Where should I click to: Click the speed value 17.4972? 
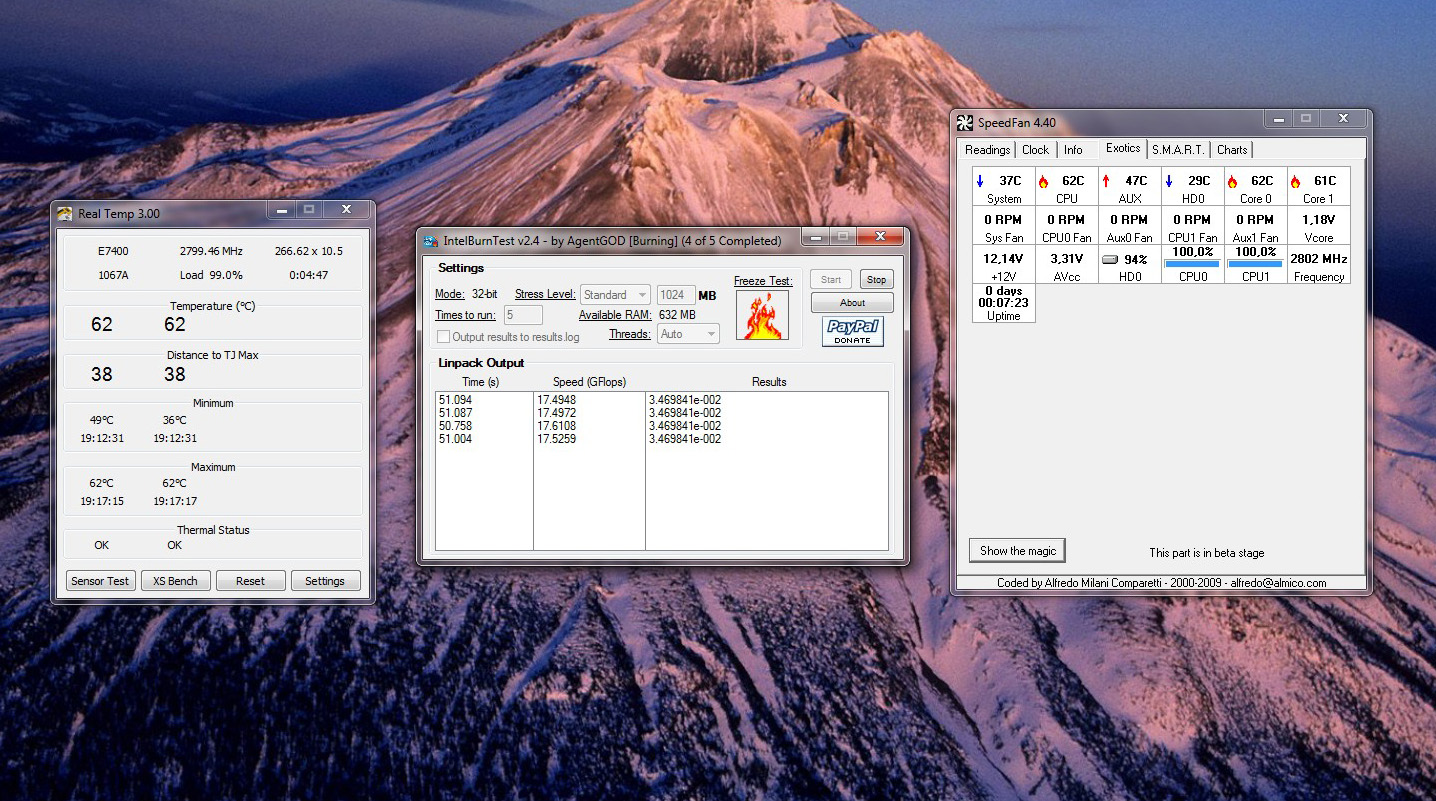point(556,413)
